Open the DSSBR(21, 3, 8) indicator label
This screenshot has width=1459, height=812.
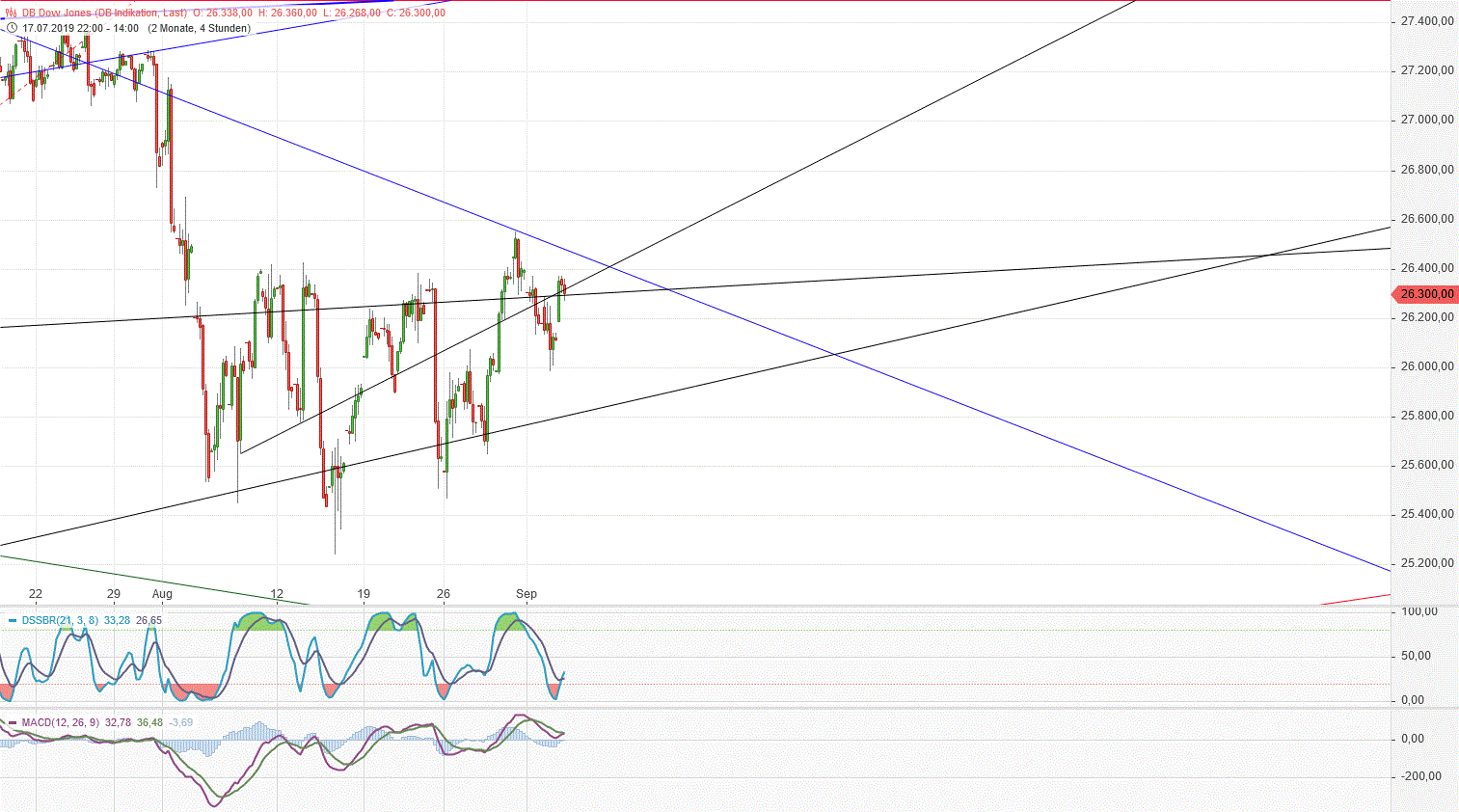(60, 620)
